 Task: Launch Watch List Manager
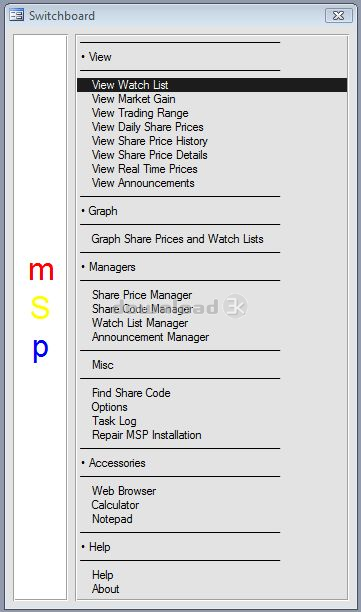(x=140, y=323)
